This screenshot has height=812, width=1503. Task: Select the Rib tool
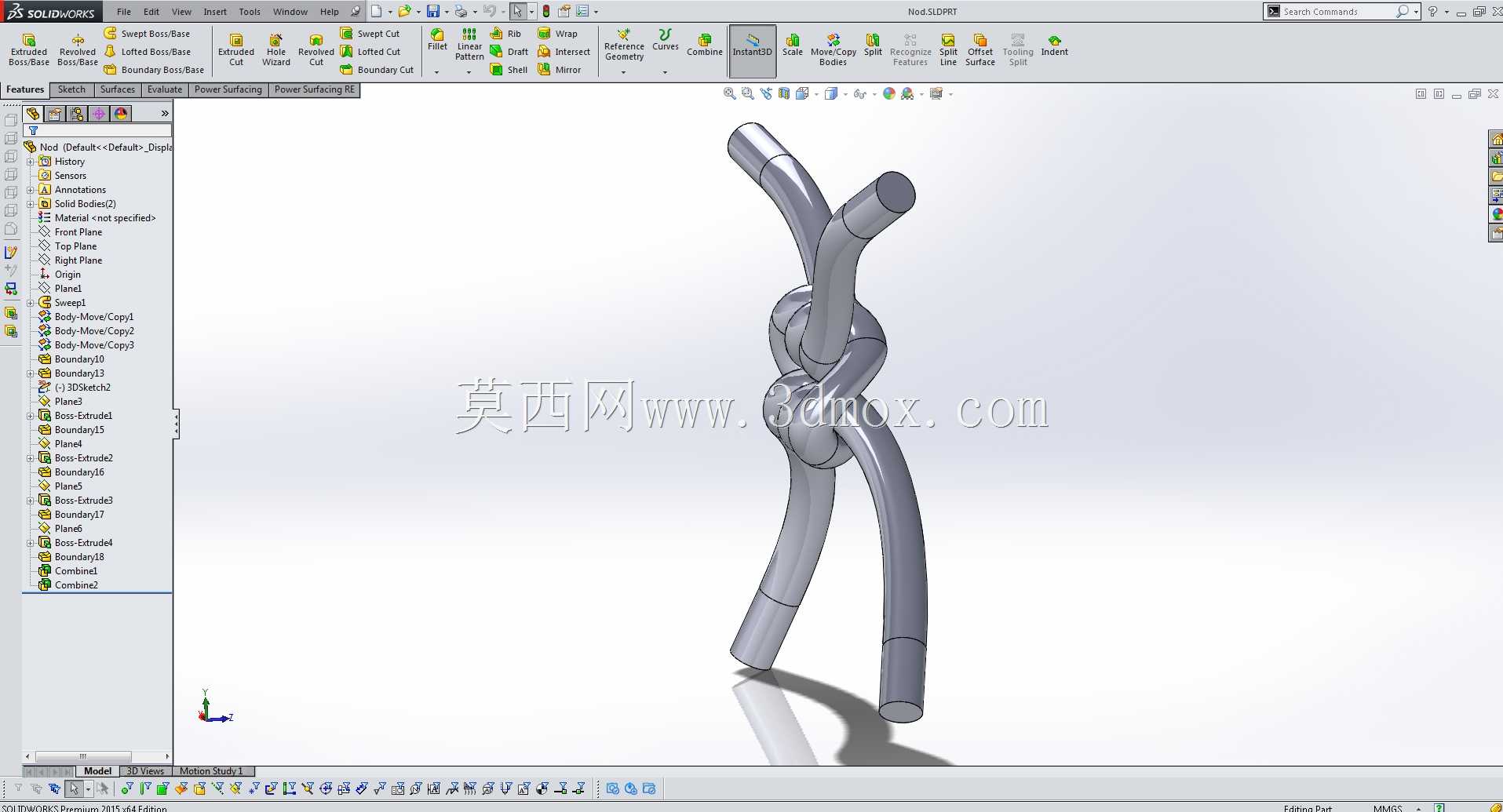505,34
